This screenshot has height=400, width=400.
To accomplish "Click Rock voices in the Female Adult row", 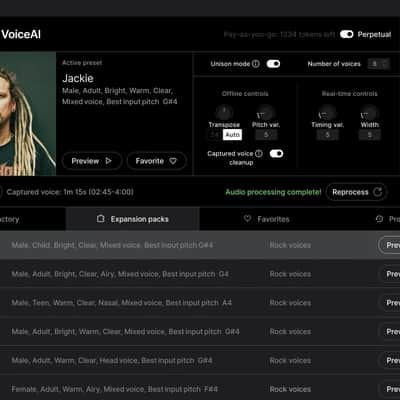I will (290, 389).
